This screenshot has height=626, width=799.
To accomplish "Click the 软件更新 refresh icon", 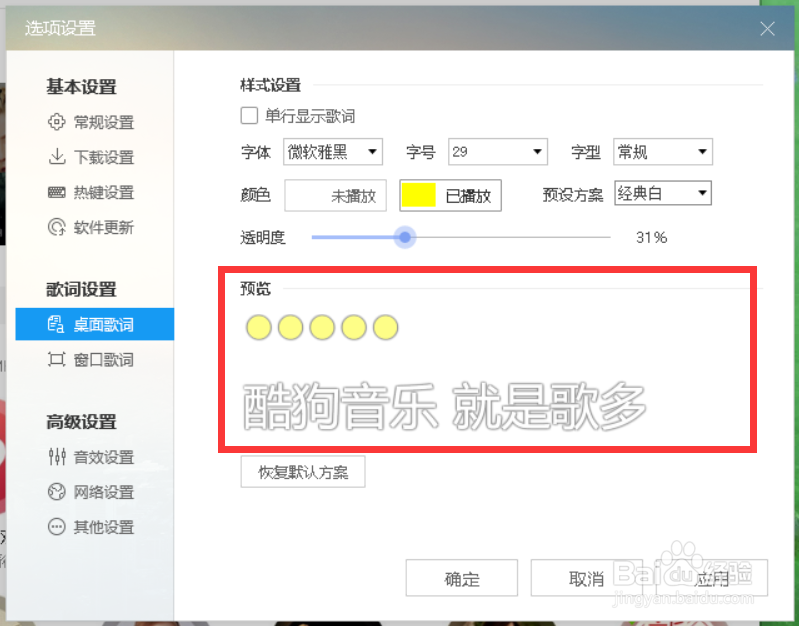I will 57,227.
